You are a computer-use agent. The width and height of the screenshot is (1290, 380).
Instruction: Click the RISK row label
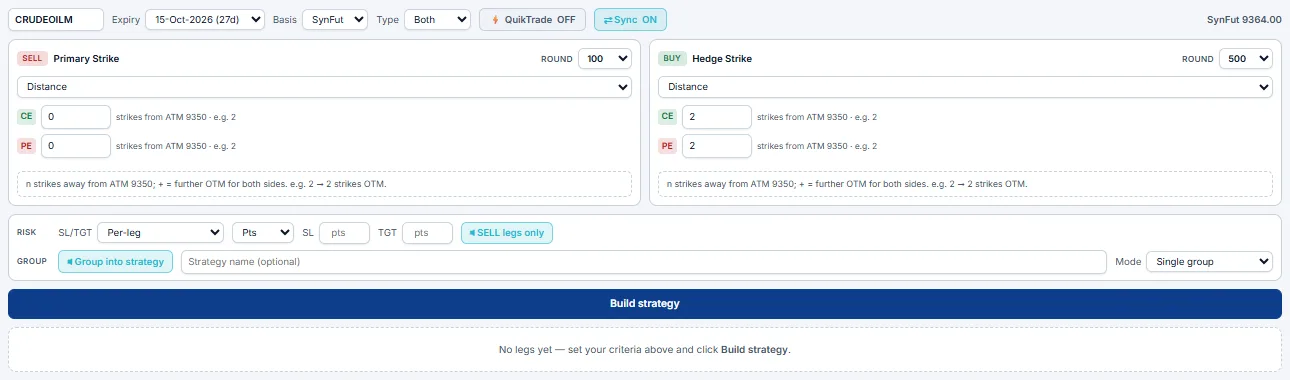pyautogui.click(x=27, y=233)
